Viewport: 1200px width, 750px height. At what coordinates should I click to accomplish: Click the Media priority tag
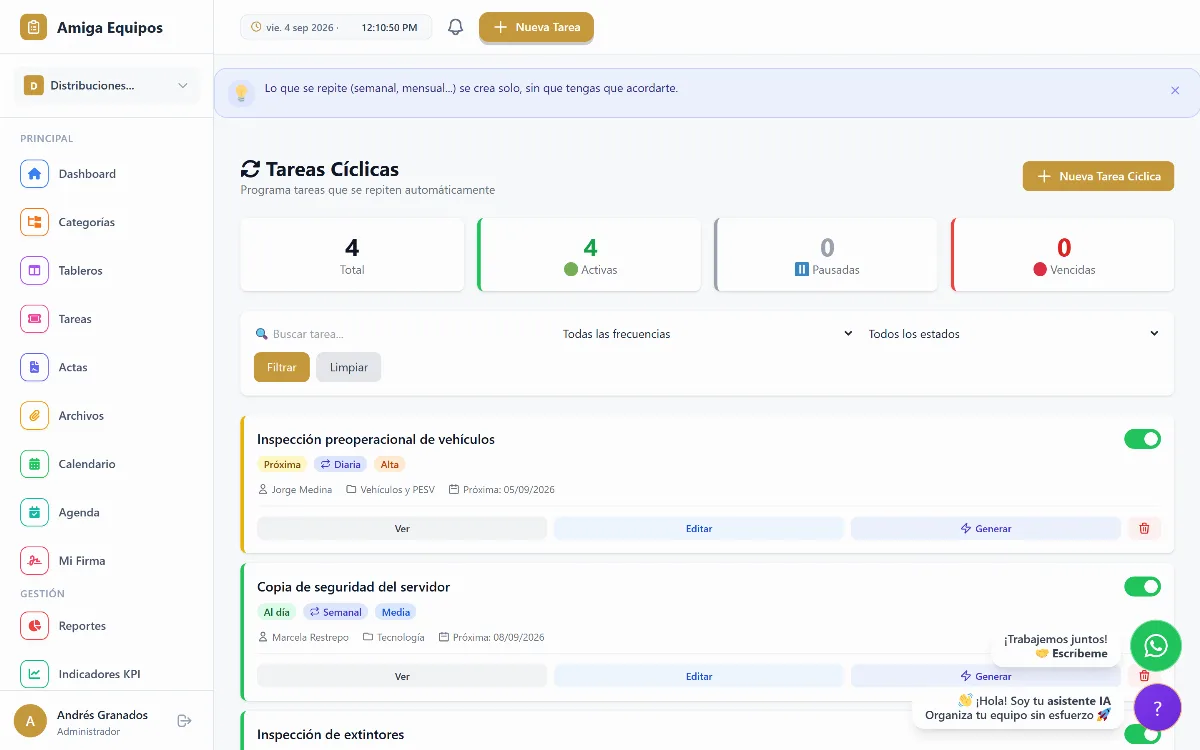click(x=395, y=612)
